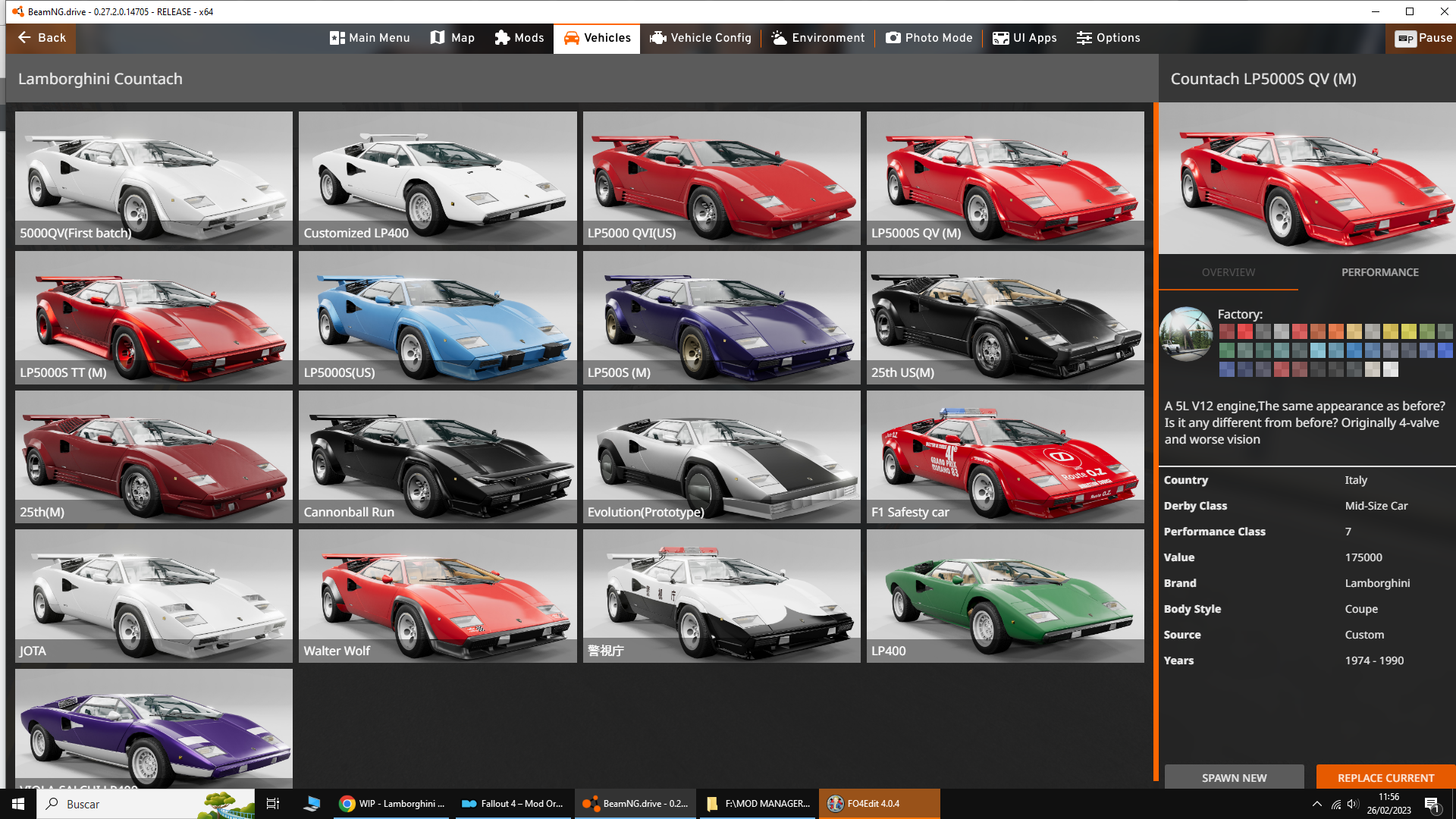The height and width of the screenshot is (819, 1456).
Task: Click the Countach LP5000S QV (M) title
Action: click(1263, 79)
